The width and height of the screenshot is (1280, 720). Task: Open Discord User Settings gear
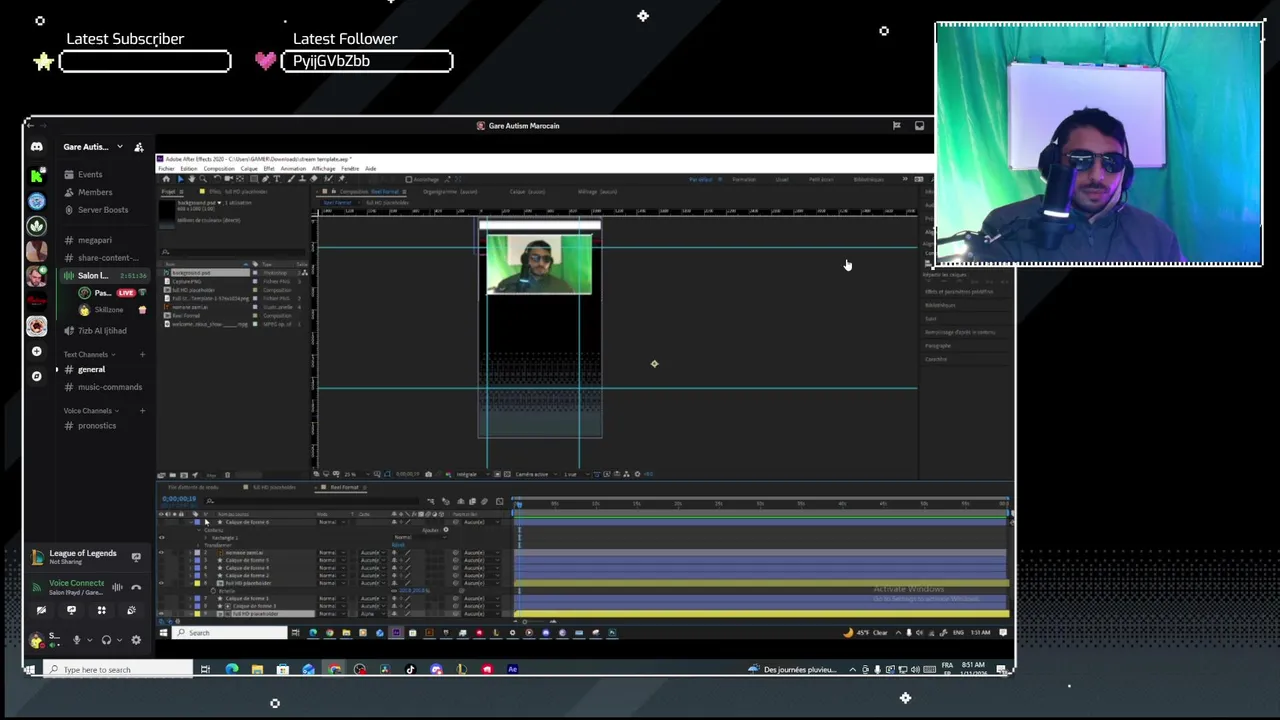pyautogui.click(x=136, y=640)
